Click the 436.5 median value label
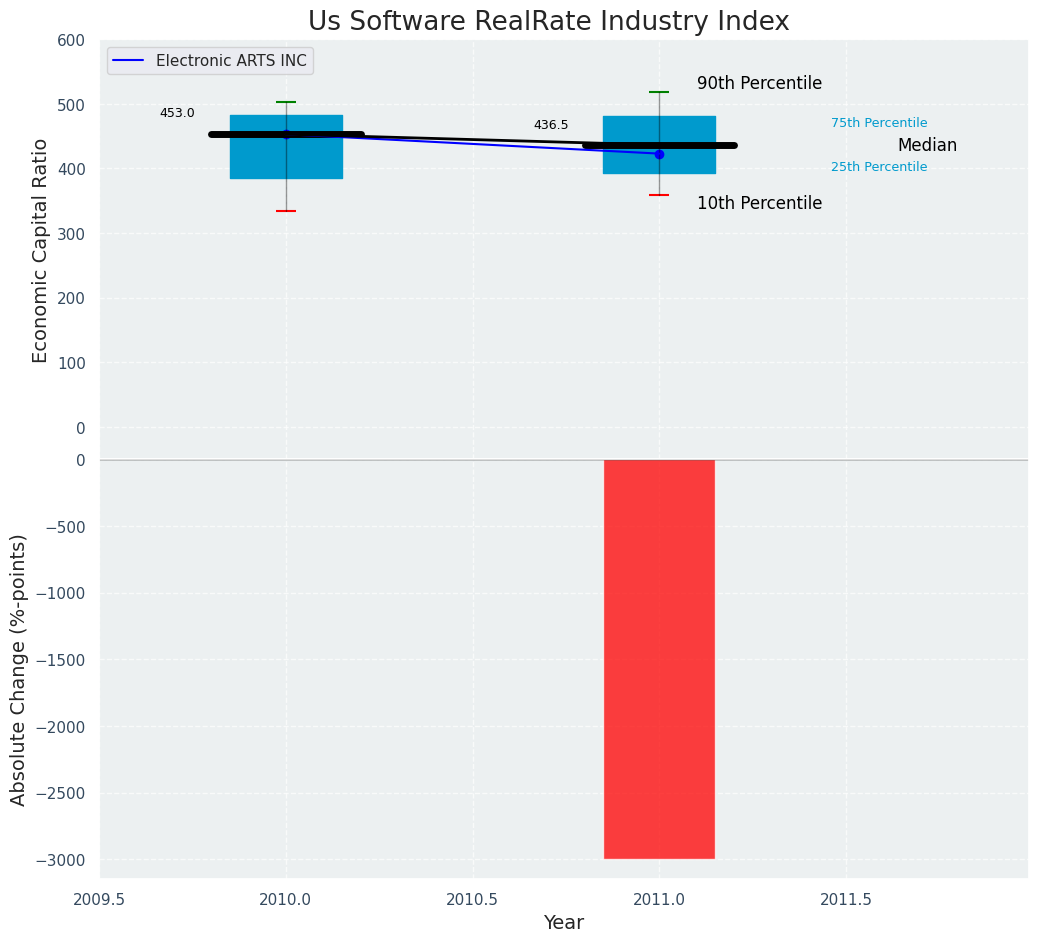 click(x=551, y=125)
